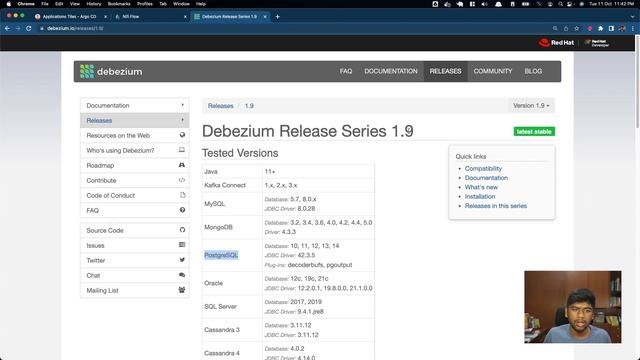
Task: Expand the Releases sidebar arrow
Action: point(182,120)
